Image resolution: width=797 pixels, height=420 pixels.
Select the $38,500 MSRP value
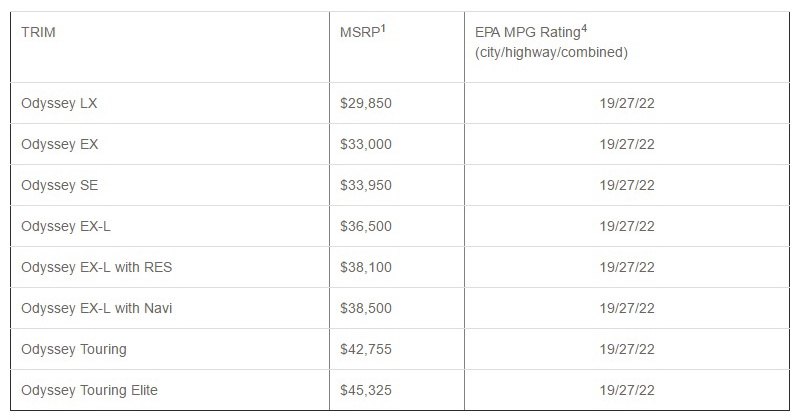pos(366,308)
